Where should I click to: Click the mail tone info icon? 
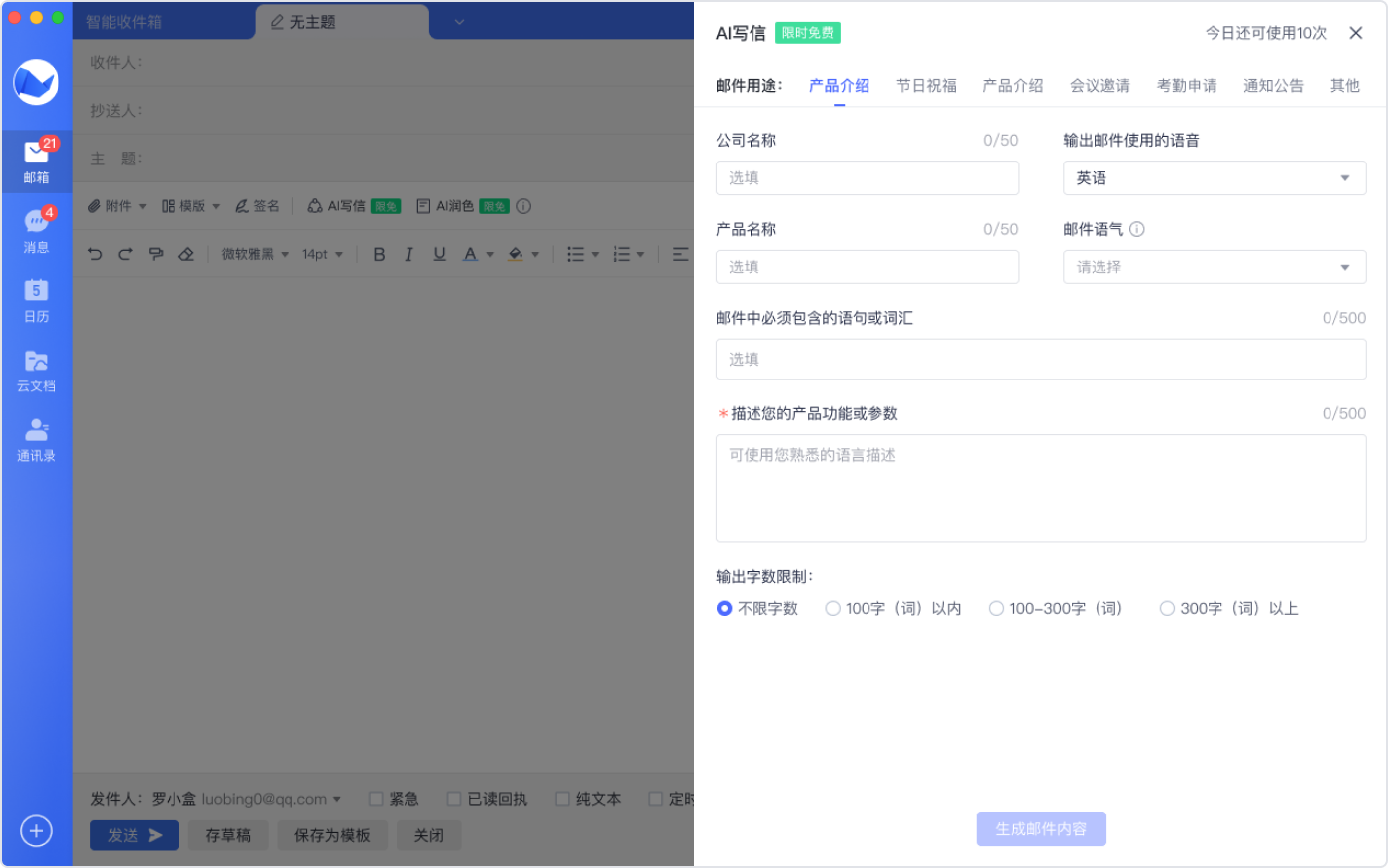tap(1137, 229)
